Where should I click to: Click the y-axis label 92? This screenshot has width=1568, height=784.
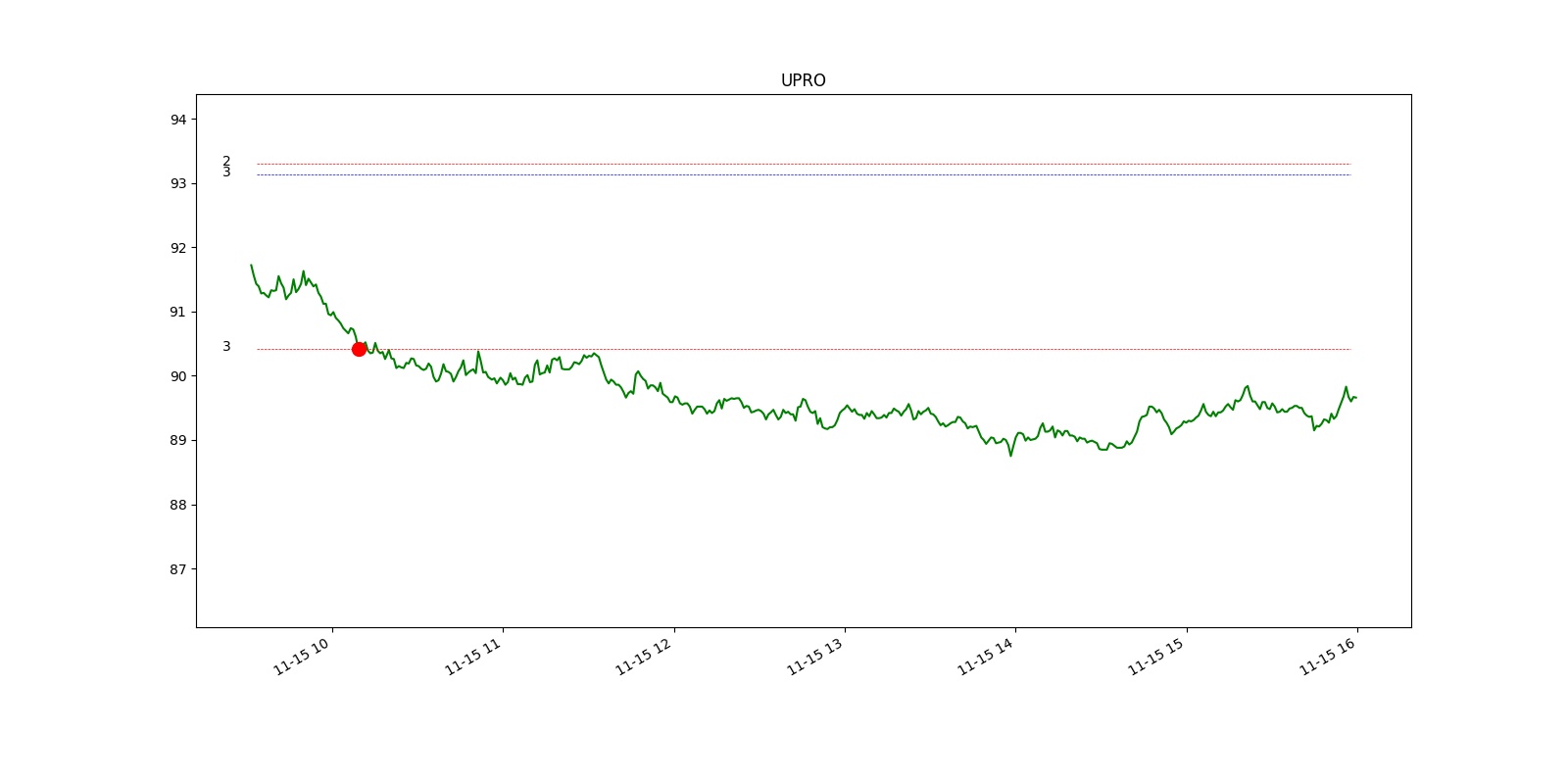178,248
